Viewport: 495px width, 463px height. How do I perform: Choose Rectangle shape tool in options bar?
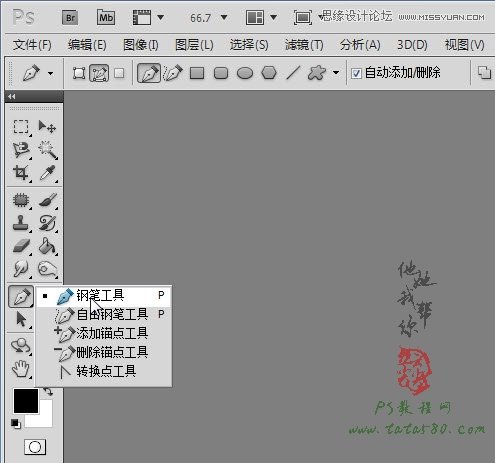[x=197, y=73]
